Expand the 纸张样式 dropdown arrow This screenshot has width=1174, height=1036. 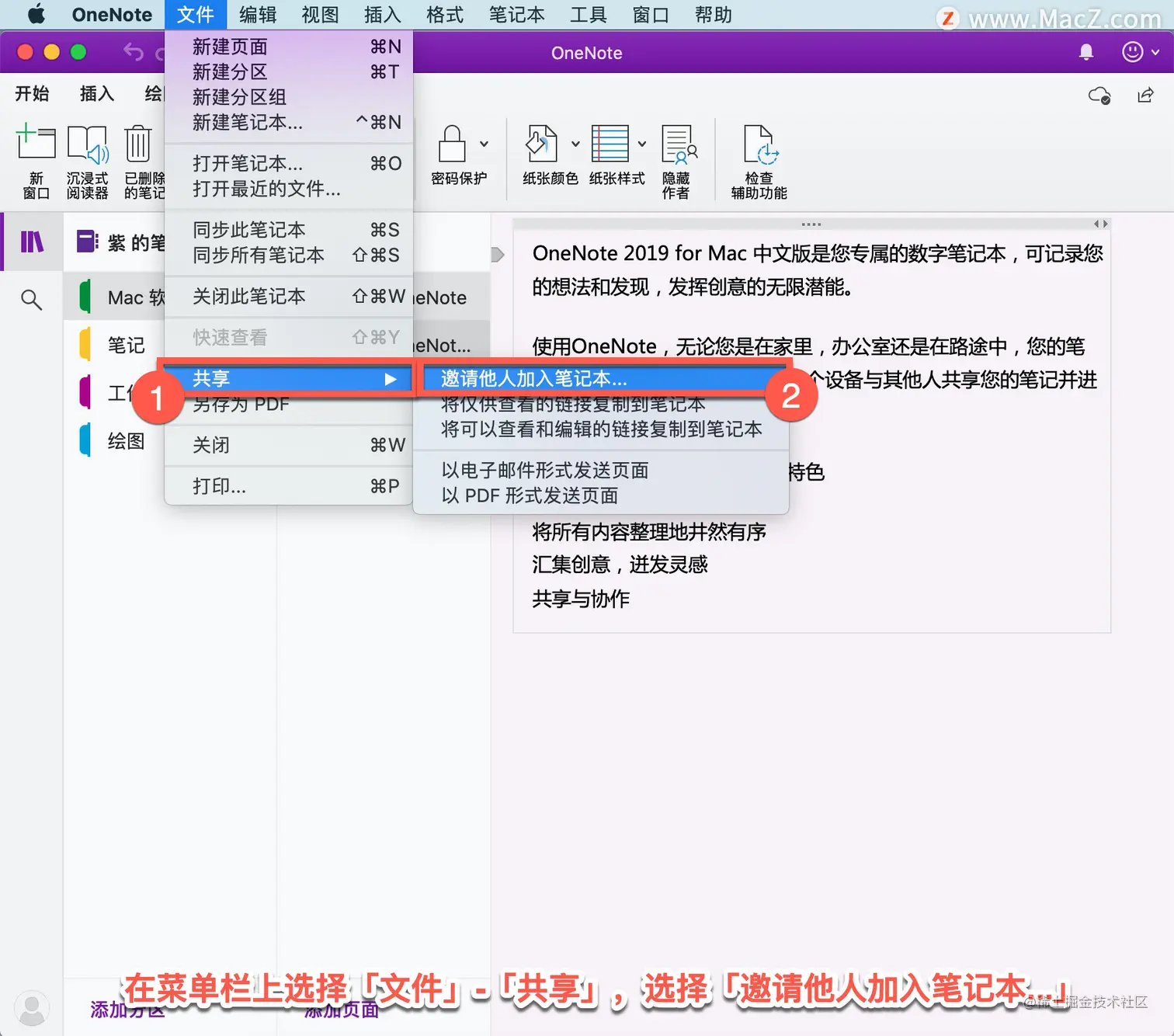[x=642, y=144]
